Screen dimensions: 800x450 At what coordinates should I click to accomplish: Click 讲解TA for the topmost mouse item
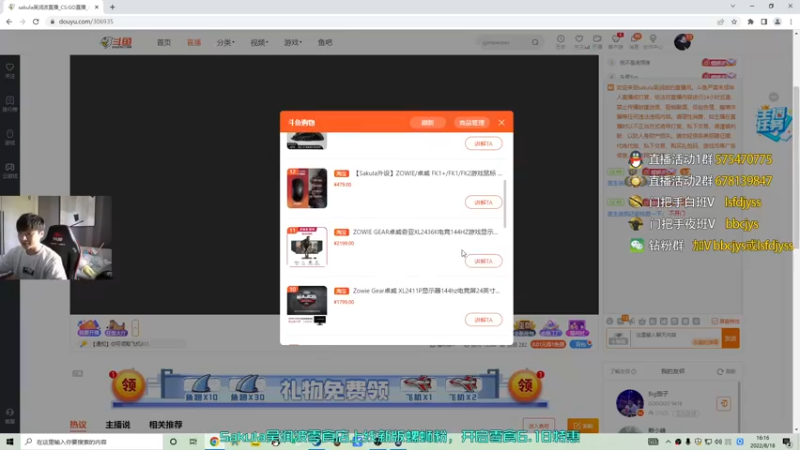click(483, 143)
